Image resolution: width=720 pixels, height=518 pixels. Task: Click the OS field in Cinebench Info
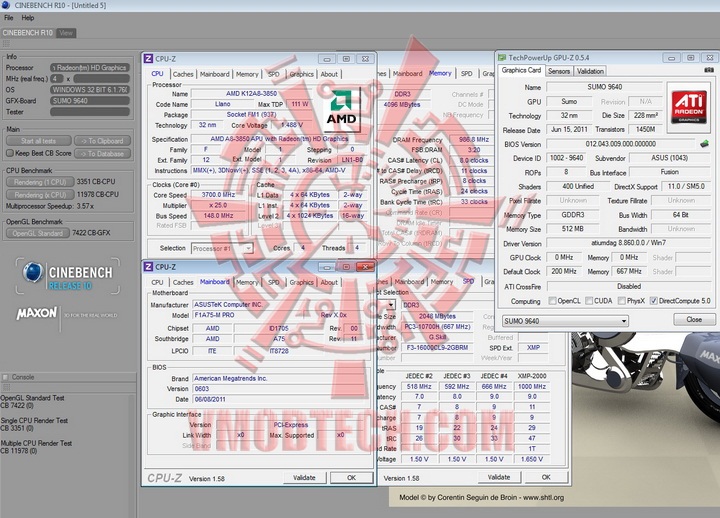click(x=90, y=90)
